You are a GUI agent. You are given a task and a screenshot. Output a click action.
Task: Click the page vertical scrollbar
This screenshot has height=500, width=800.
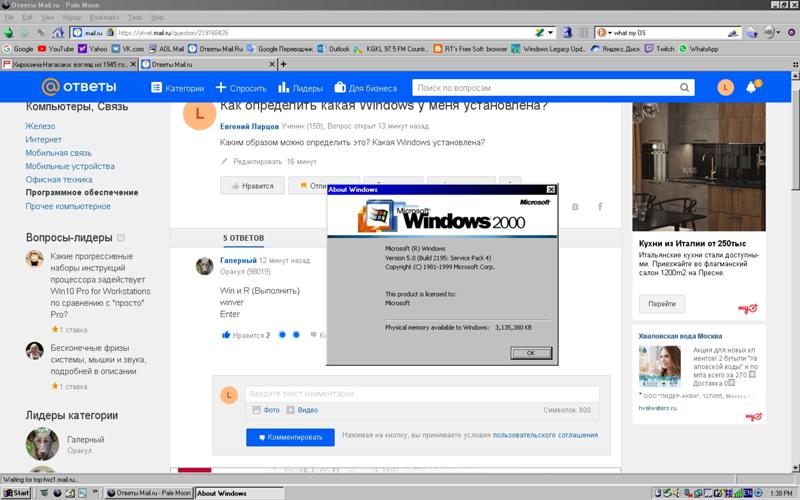pos(795,271)
